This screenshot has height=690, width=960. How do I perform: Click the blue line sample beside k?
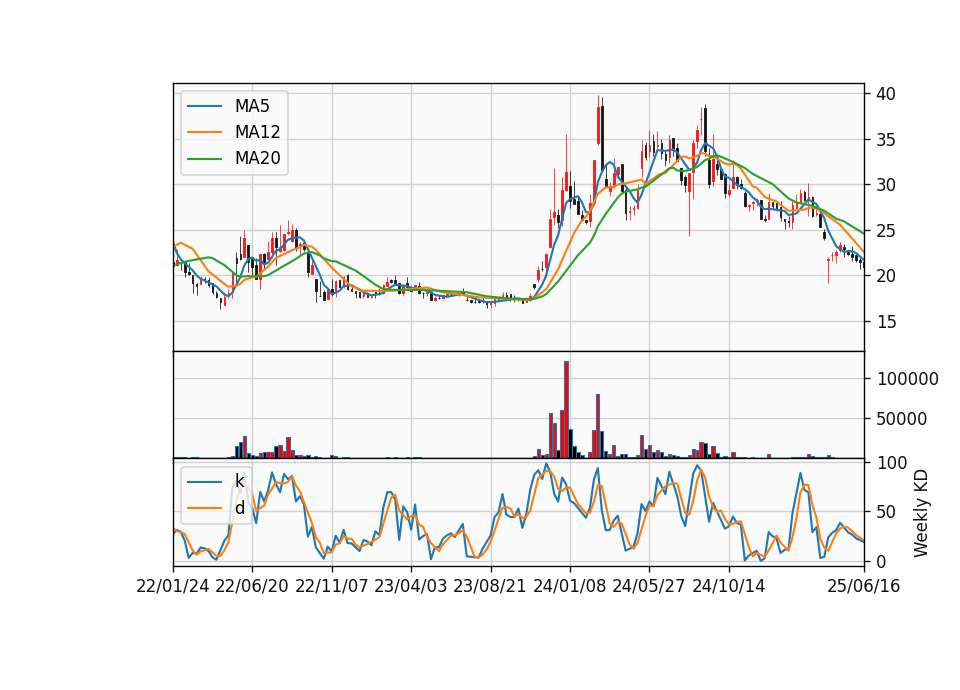click(x=204, y=482)
